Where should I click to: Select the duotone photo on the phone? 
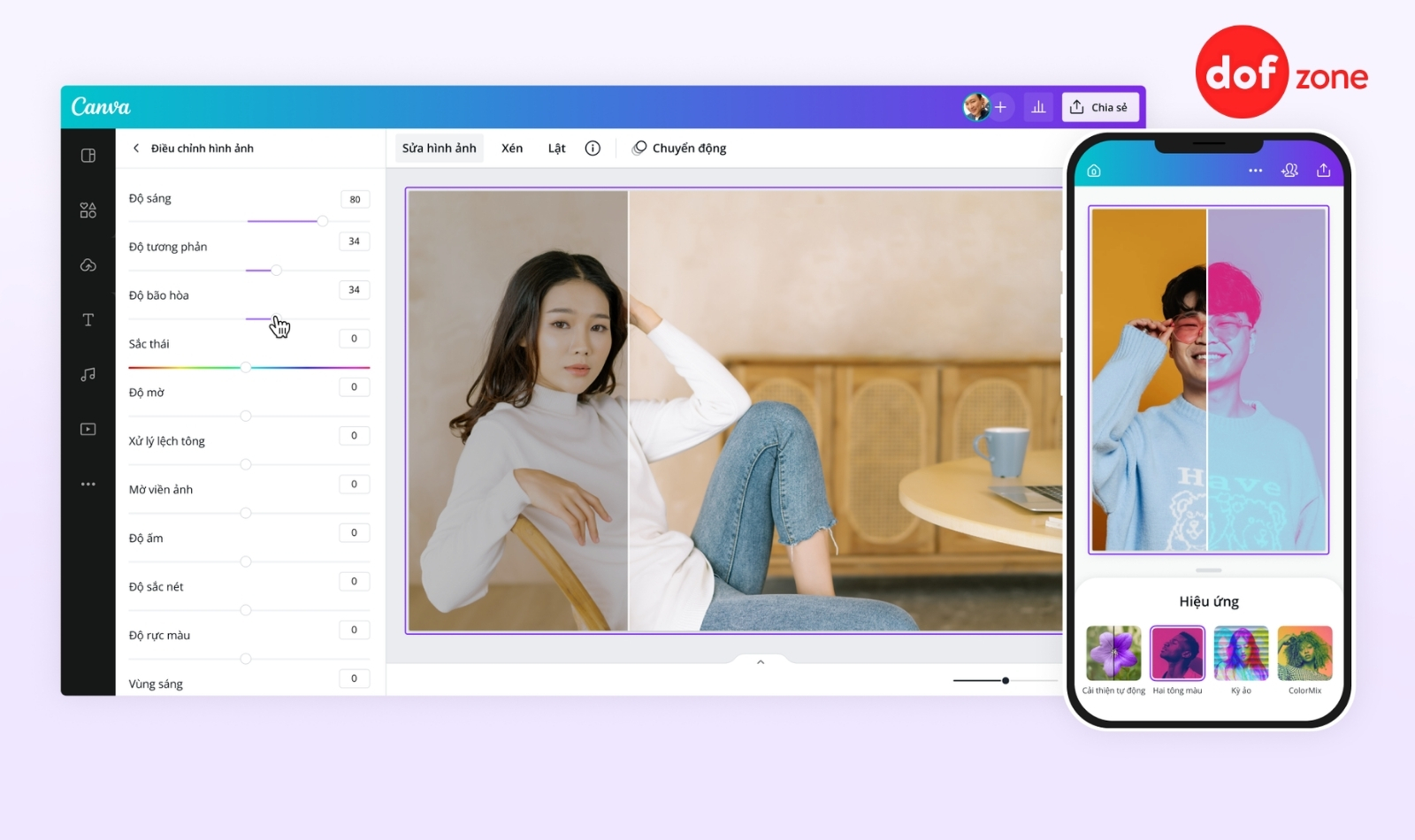[x=1209, y=380]
